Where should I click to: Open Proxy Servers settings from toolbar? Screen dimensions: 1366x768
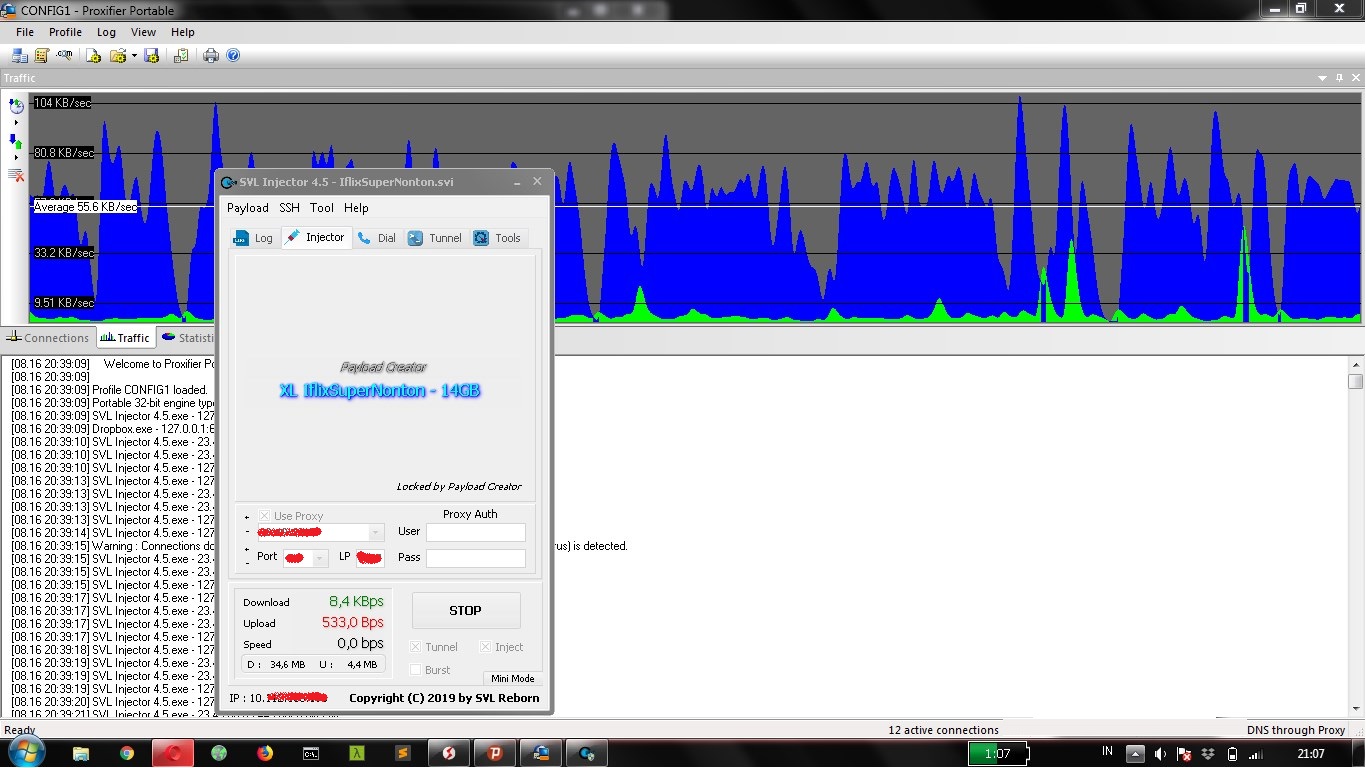point(19,56)
